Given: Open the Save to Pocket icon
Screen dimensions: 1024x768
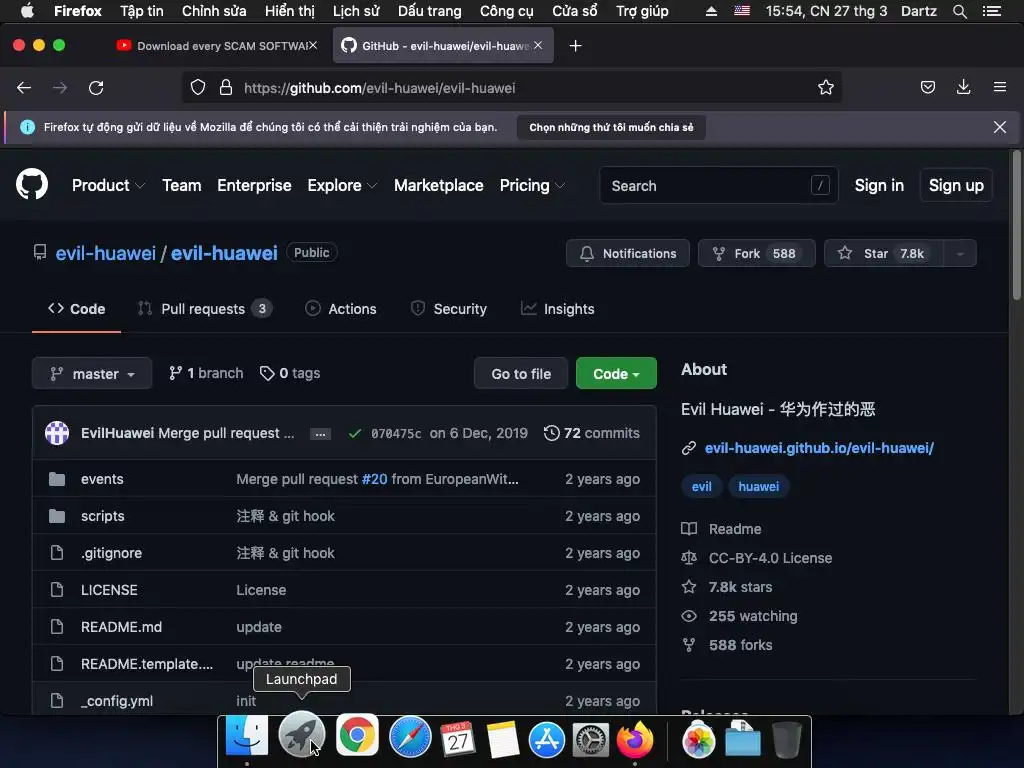Looking at the screenshot, I should coord(927,88).
